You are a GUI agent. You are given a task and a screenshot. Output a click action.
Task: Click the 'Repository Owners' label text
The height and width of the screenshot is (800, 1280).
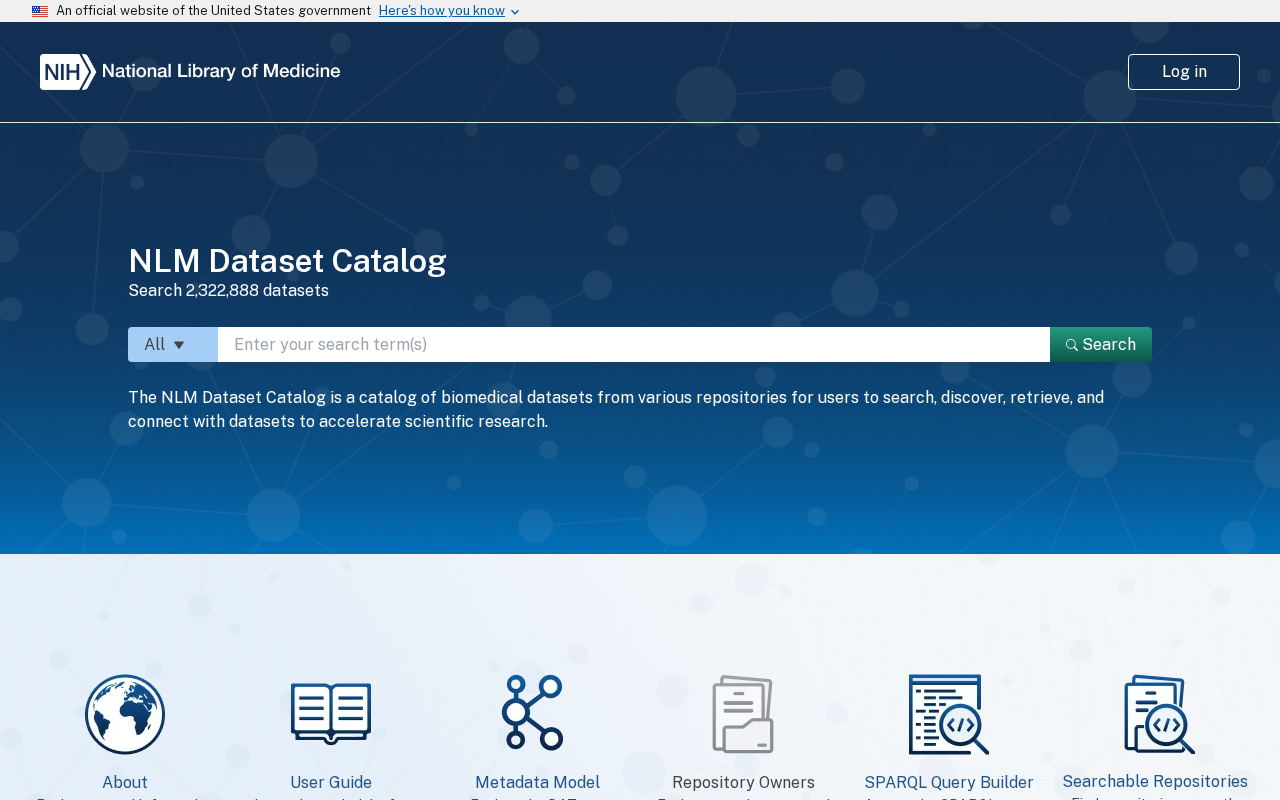click(x=743, y=783)
